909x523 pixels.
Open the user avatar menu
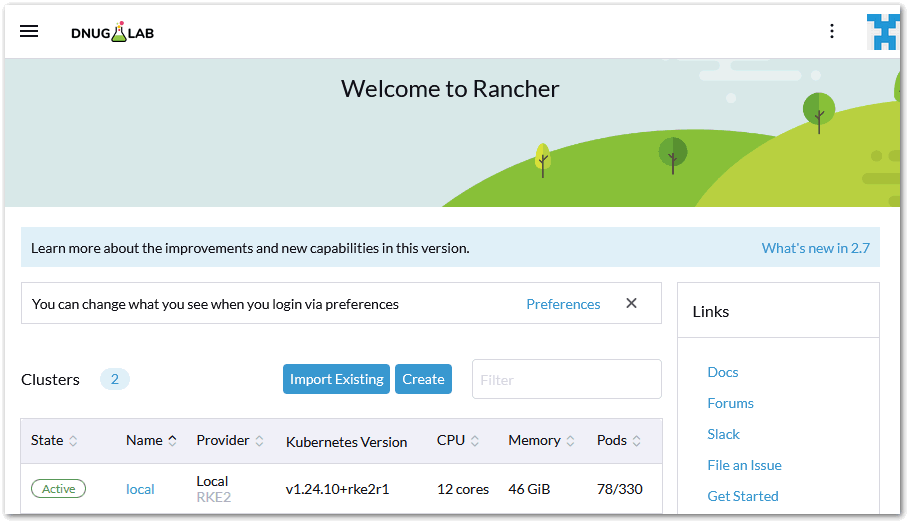(883, 32)
